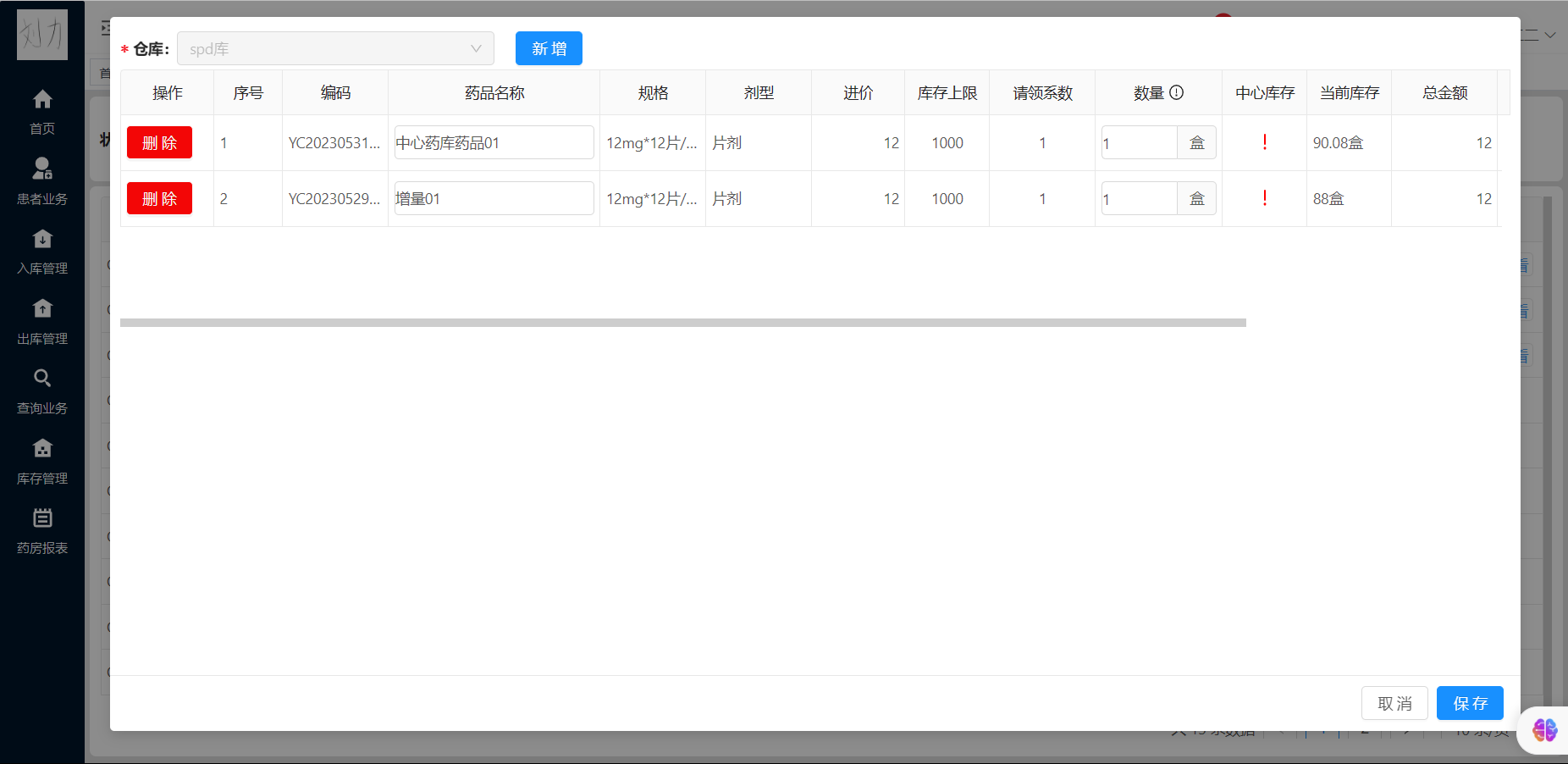The image size is (1568, 764).
Task: Click the 进价 column header
Action: pyautogui.click(x=858, y=92)
